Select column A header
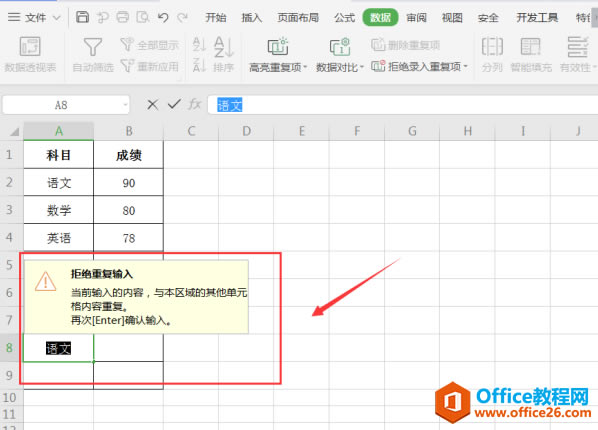Screen dimensions: 598x430 (x=59, y=131)
